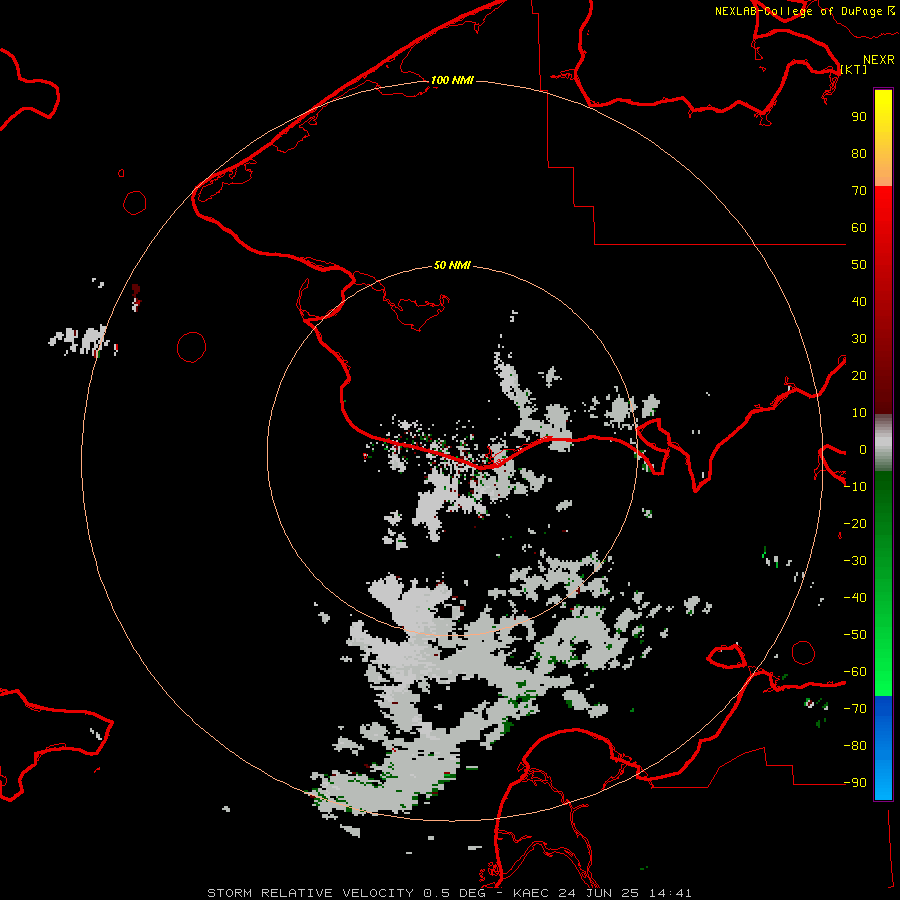Click the -60 value on the velocity scale
This screenshot has height=900, width=900.
click(x=855, y=672)
